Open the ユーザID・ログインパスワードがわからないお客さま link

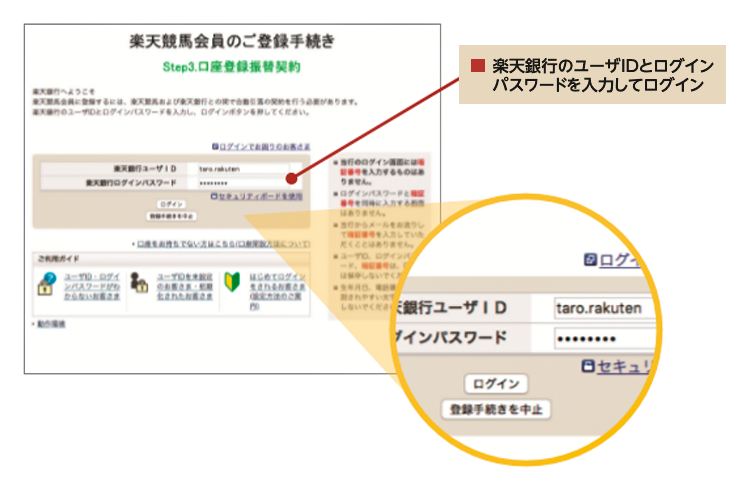click(x=92, y=287)
